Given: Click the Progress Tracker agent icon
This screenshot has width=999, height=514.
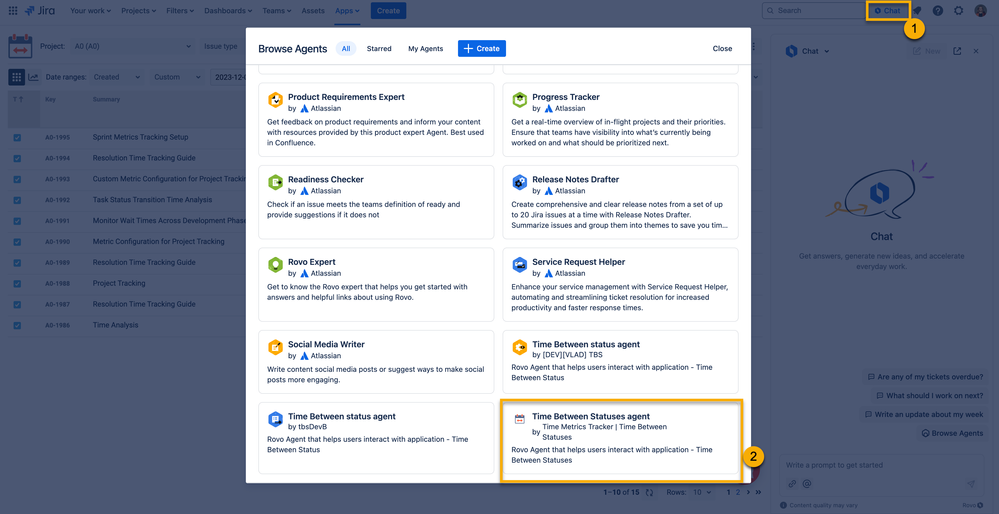Looking at the screenshot, I should point(519,100).
